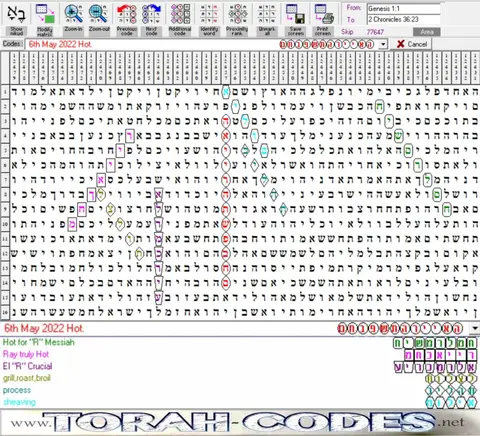
Task: Select the 'Unmark all' text label
Action: click(267, 31)
